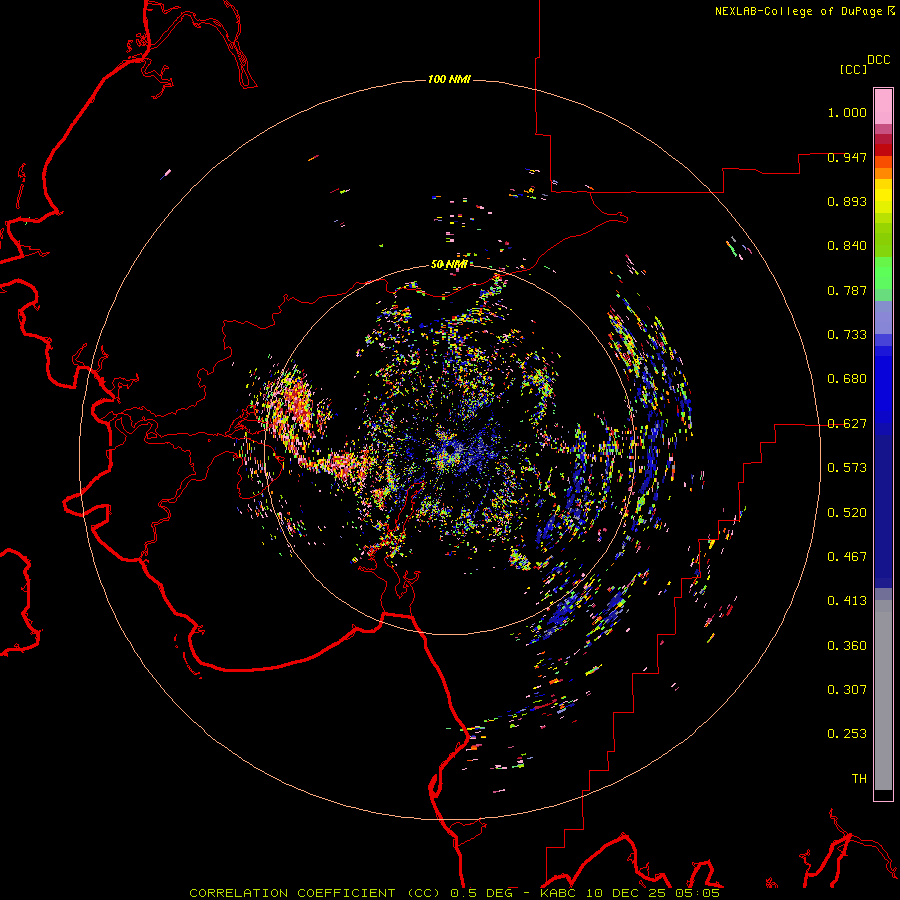
Task: Select the 0.413 scale value
Action: pyautogui.click(x=847, y=601)
